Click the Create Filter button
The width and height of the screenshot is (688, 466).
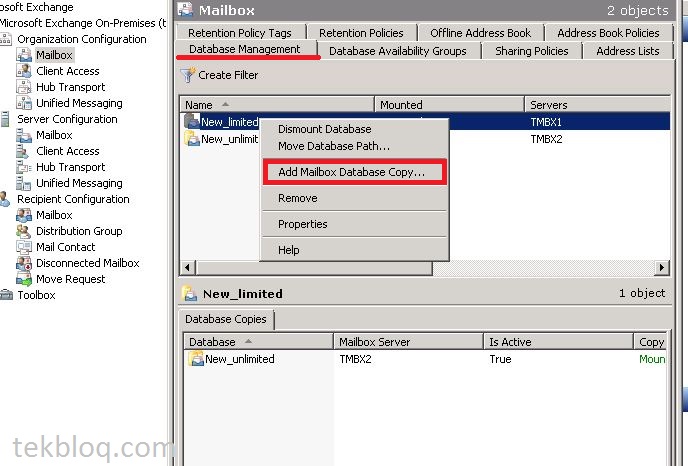220,75
